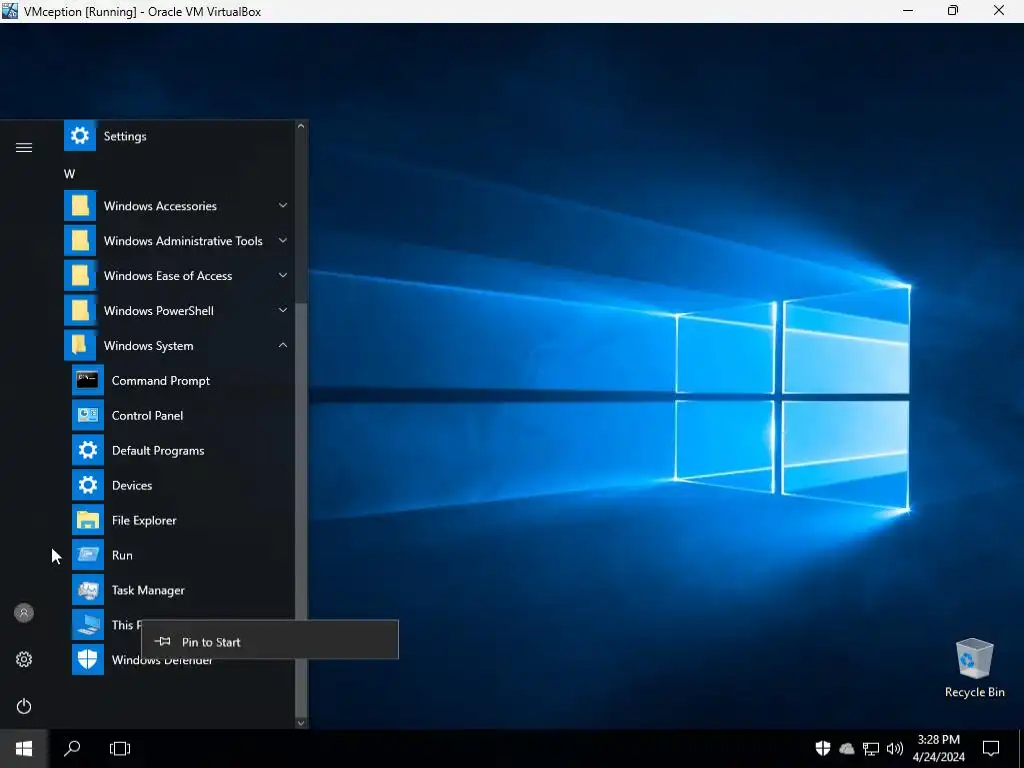
Task: Open Settings from the app list
Action: [x=178, y=136]
